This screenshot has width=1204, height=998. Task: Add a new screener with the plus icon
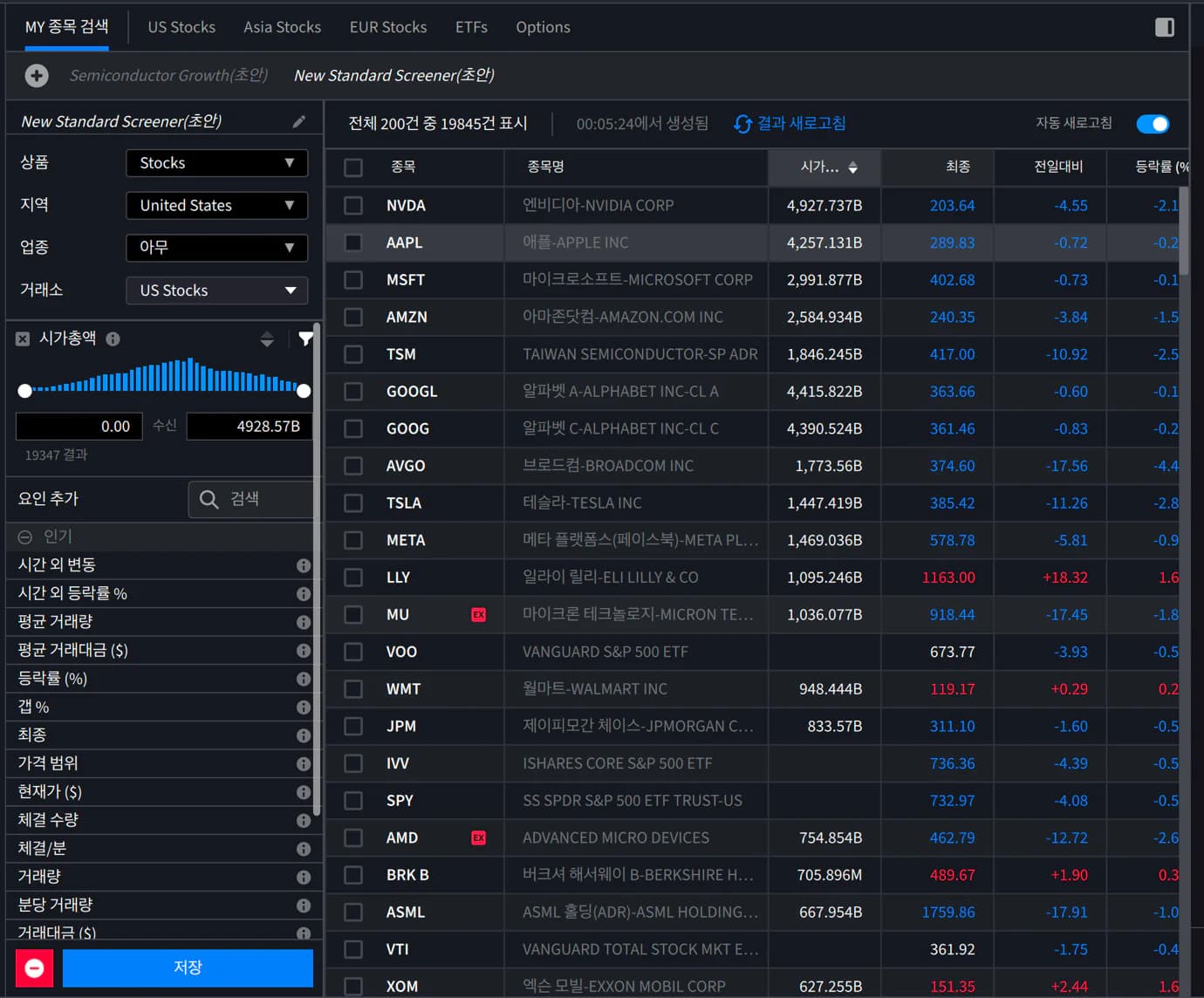(37, 76)
